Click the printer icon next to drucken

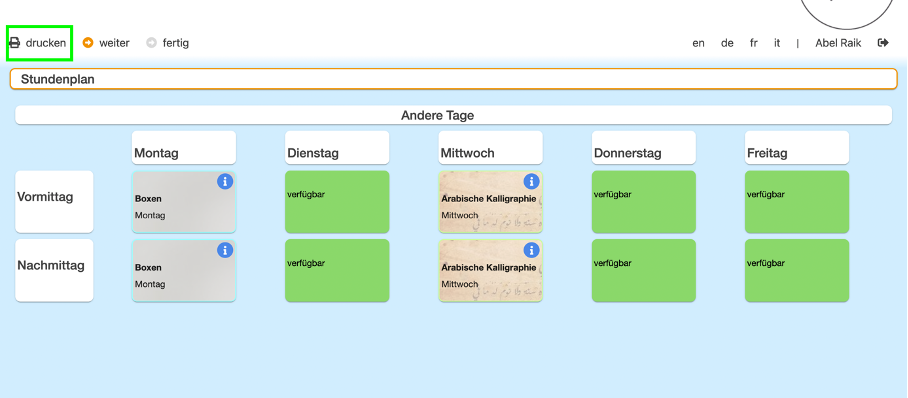tap(14, 43)
